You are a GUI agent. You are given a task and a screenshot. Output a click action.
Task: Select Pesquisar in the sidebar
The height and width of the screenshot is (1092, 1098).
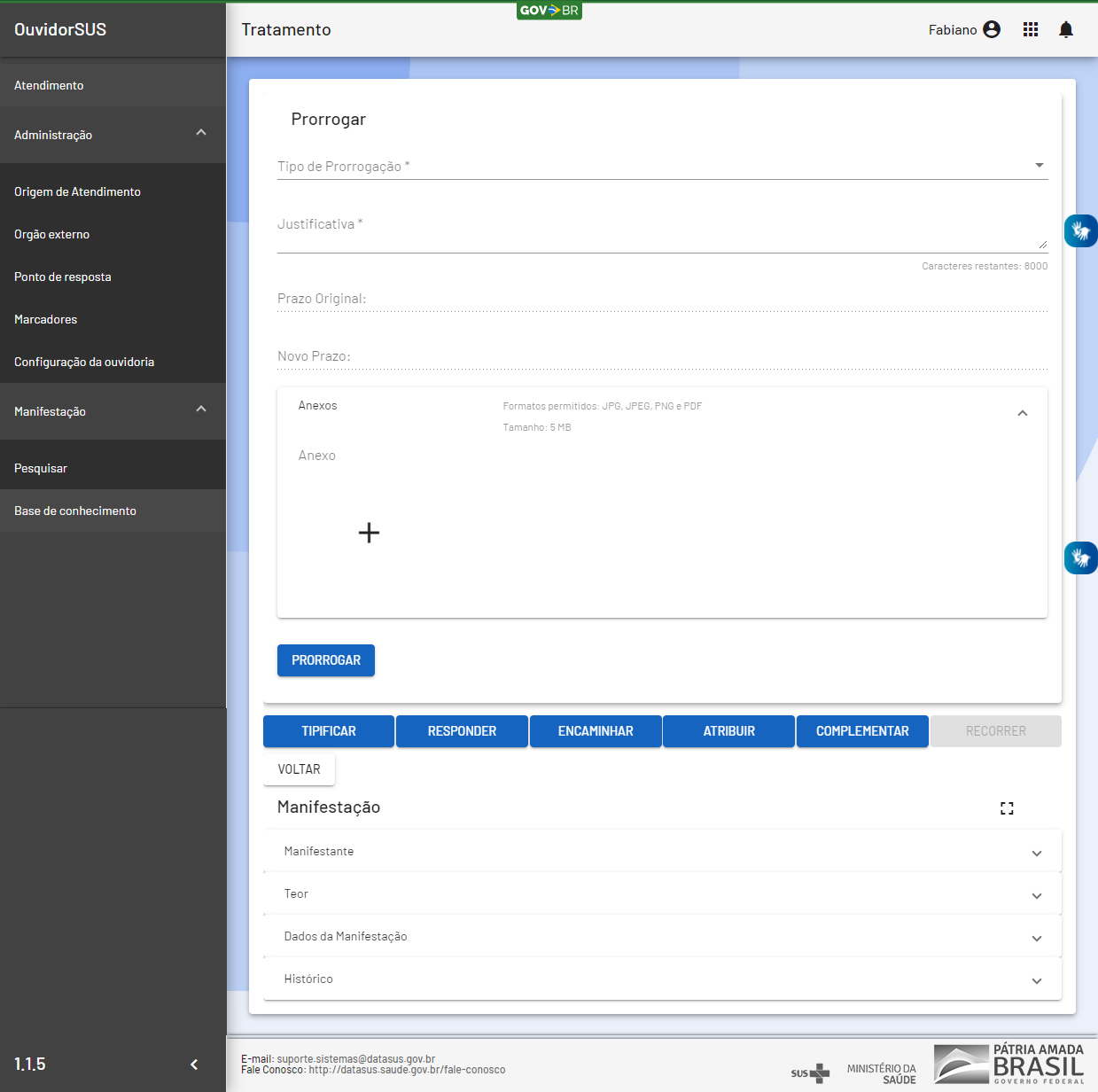(41, 468)
